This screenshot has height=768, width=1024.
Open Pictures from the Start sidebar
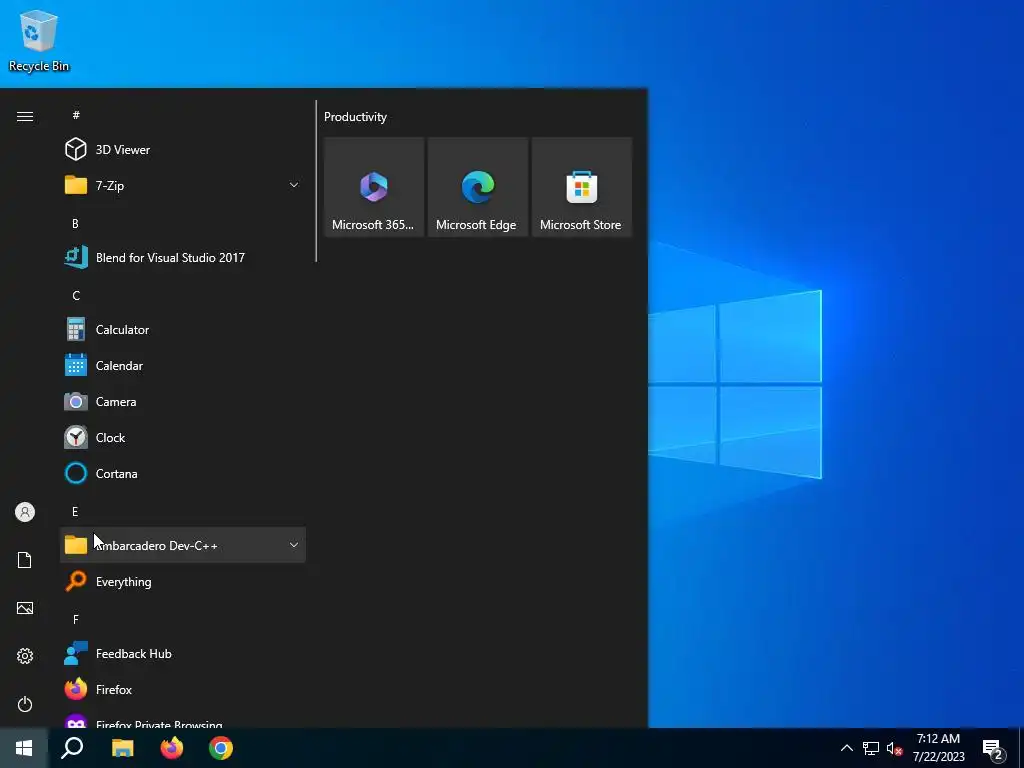click(x=25, y=608)
